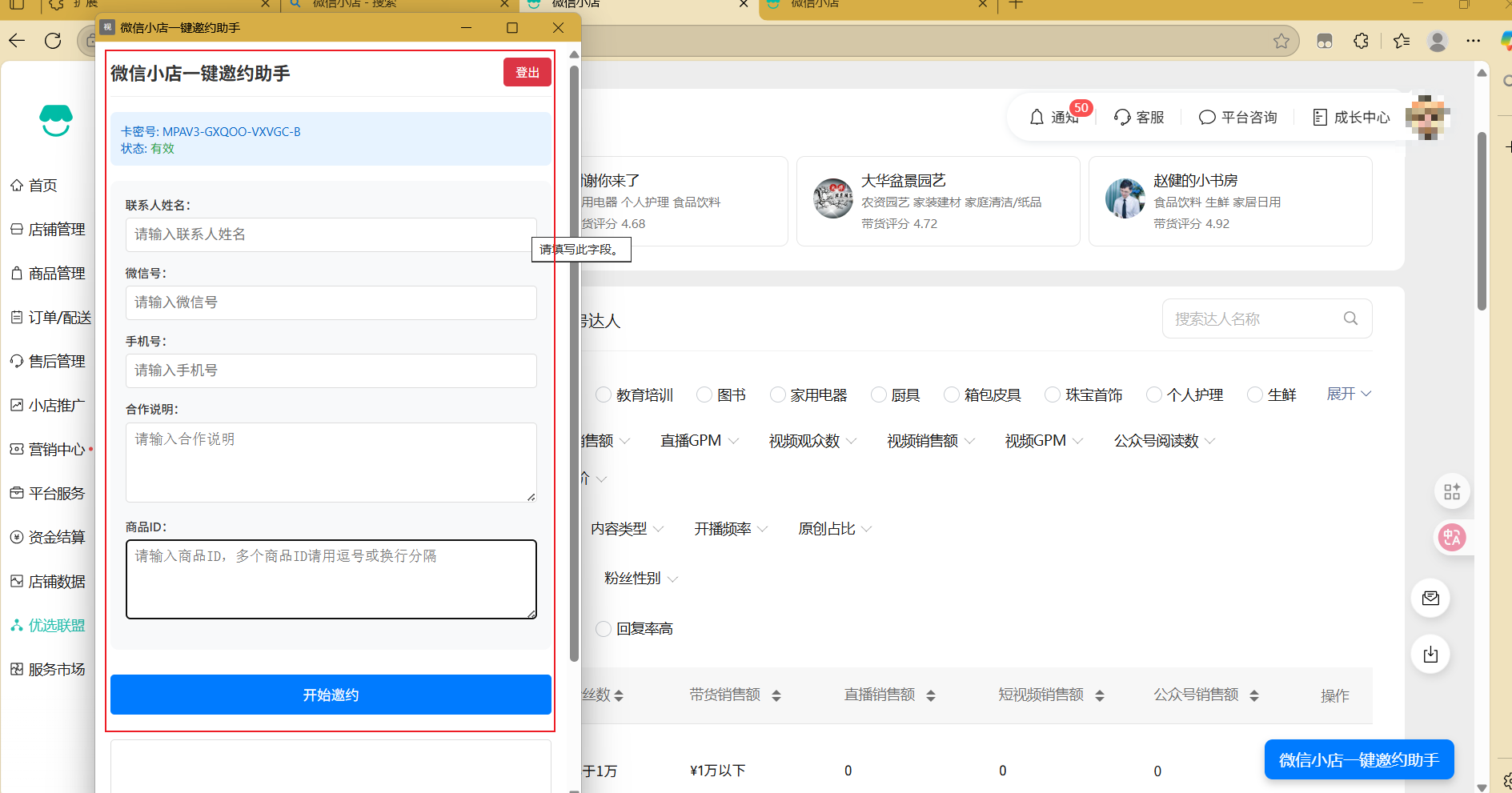This screenshot has width=1512, height=793.
Task: Open 大华盆景园艺 creator card
Action: point(938,201)
